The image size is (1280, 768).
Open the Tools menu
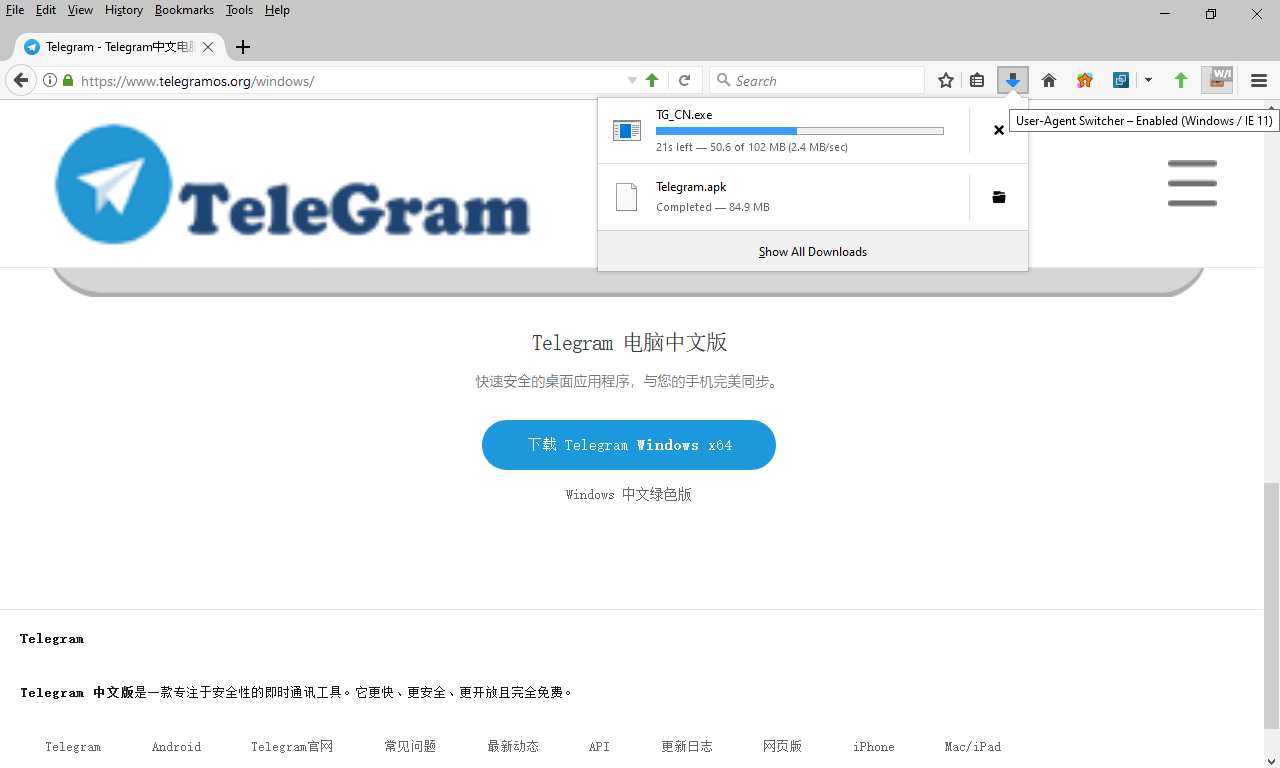pos(240,10)
